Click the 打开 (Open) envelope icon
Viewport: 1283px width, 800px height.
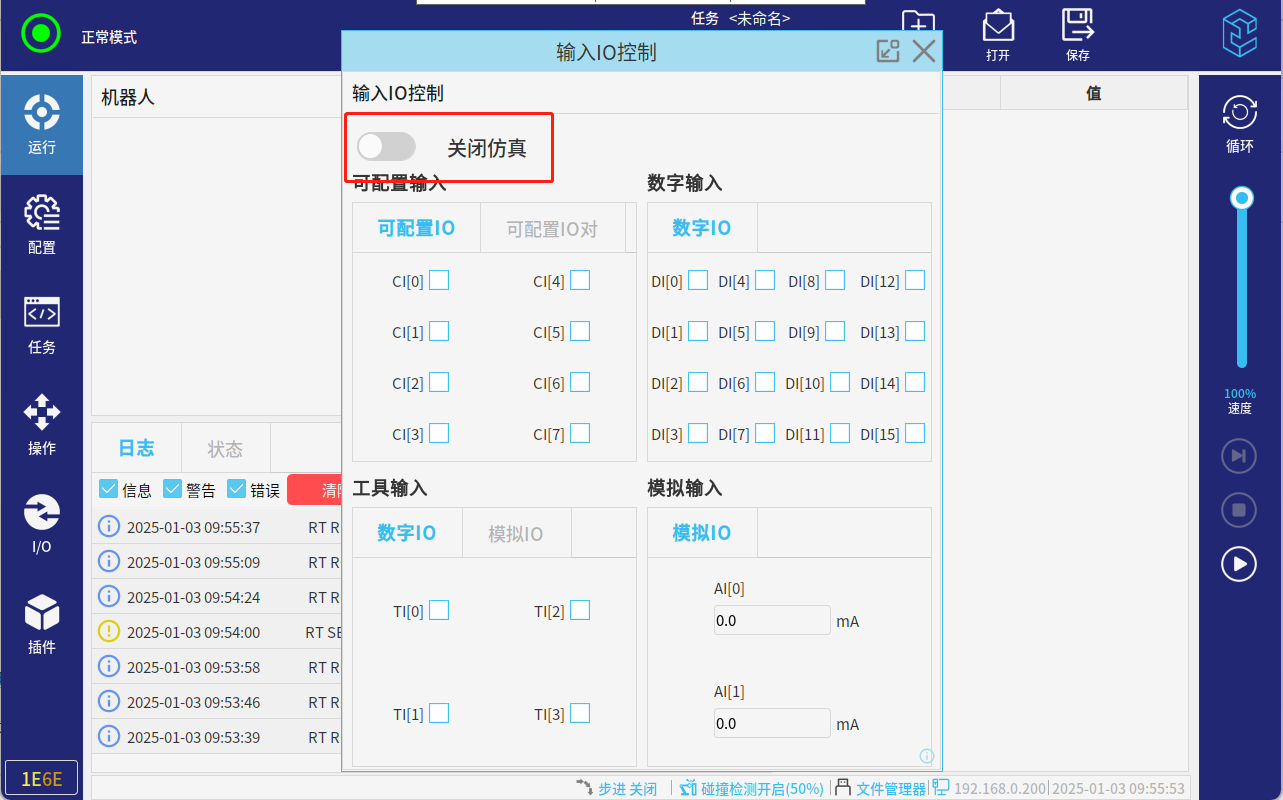997,34
